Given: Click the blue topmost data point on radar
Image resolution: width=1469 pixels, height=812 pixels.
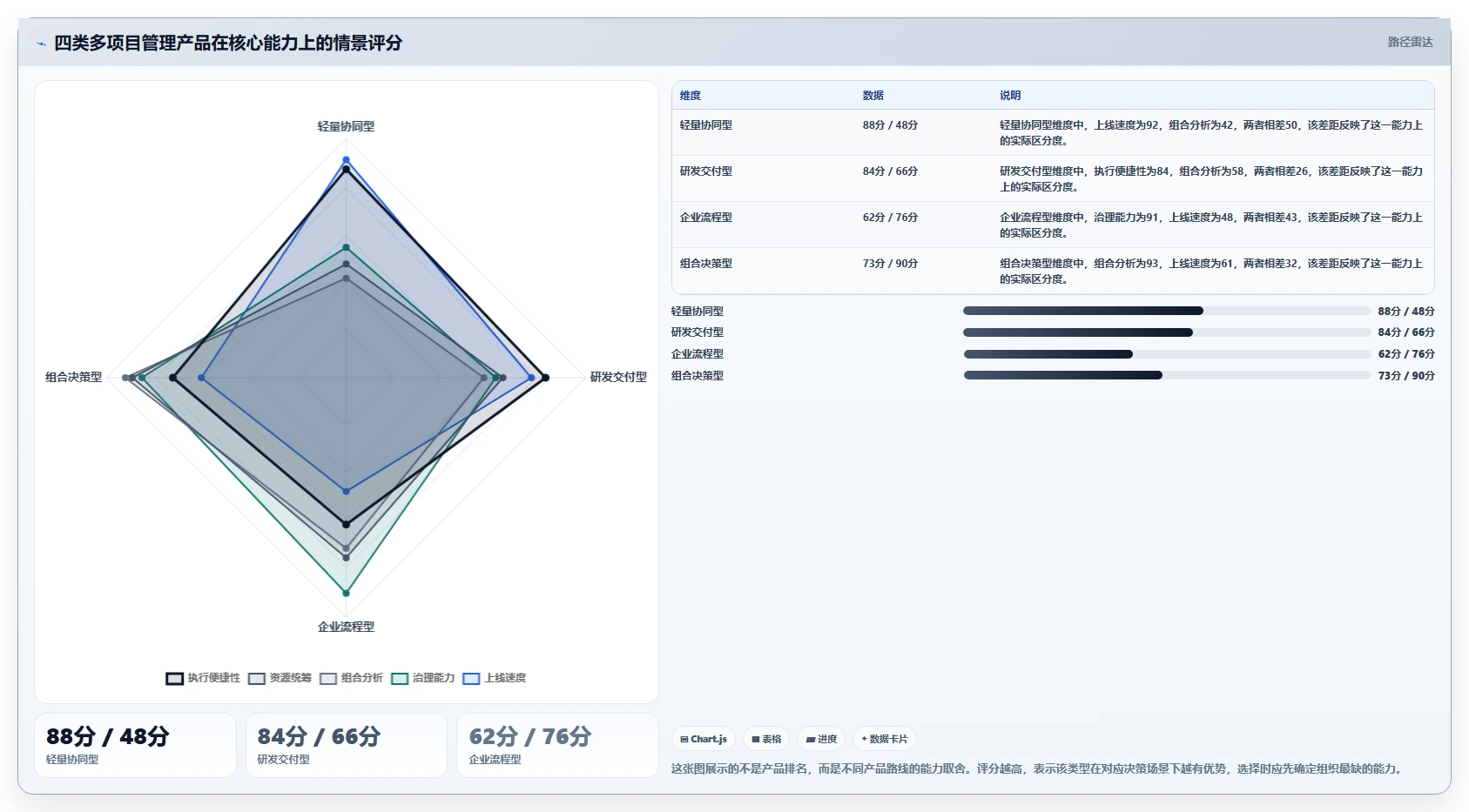Looking at the screenshot, I should (346, 160).
